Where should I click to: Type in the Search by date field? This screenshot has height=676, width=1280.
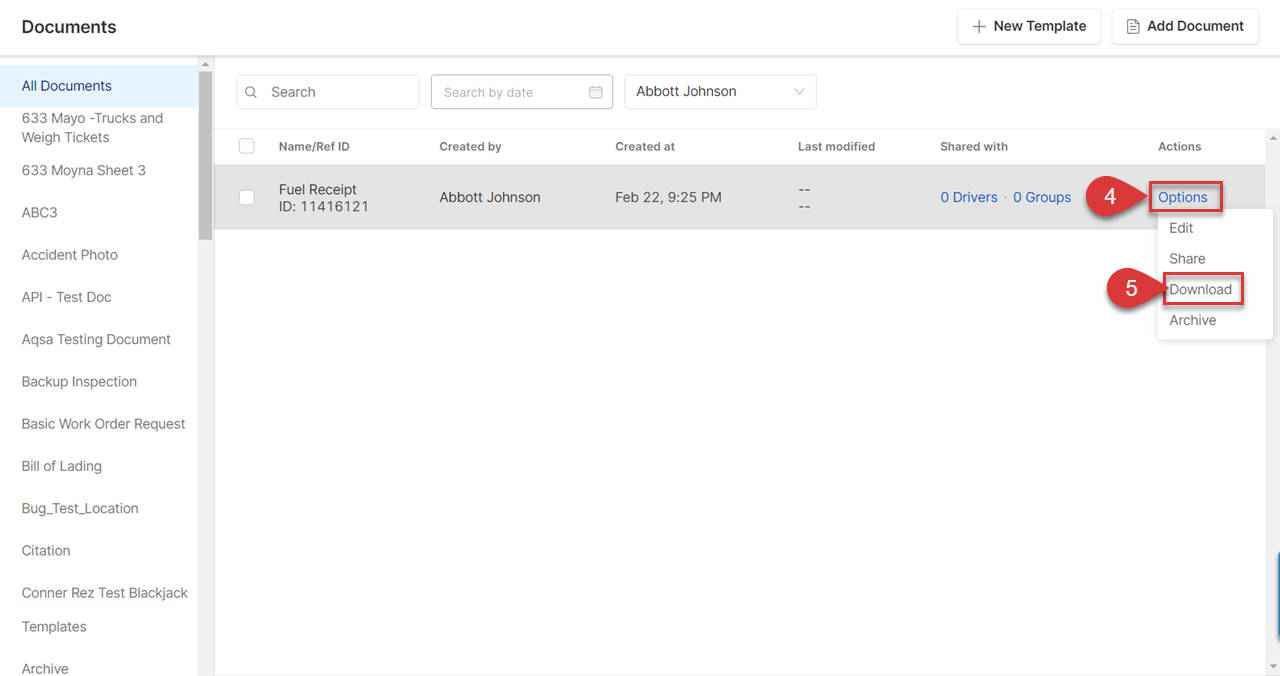pos(510,92)
